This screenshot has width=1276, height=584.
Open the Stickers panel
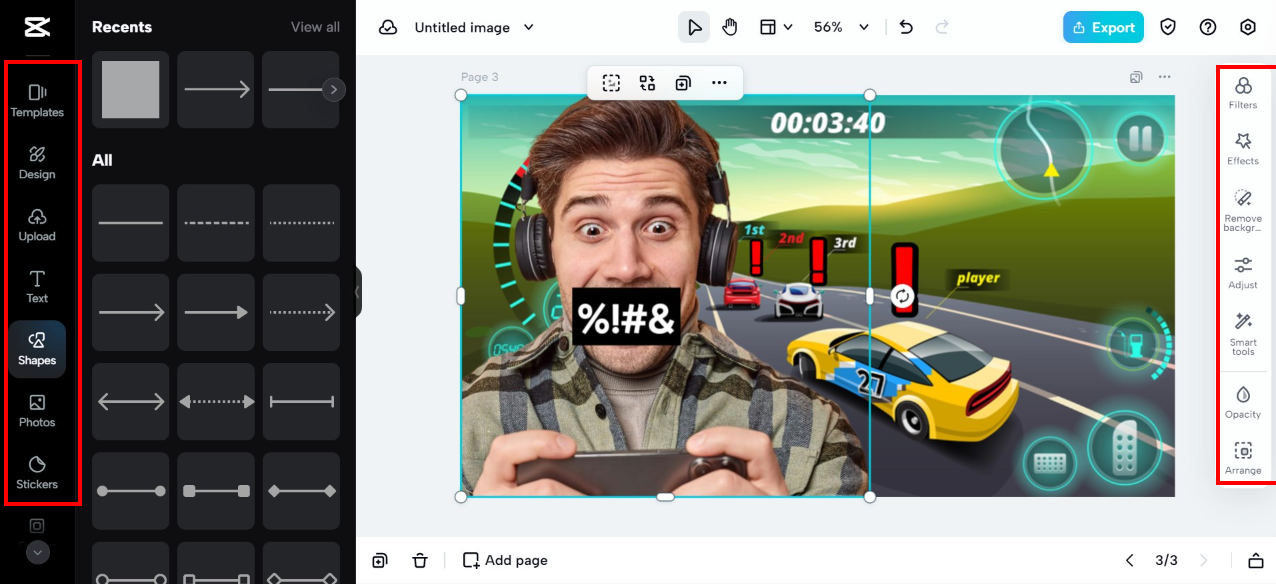pyautogui.click(x=37, y=473)
